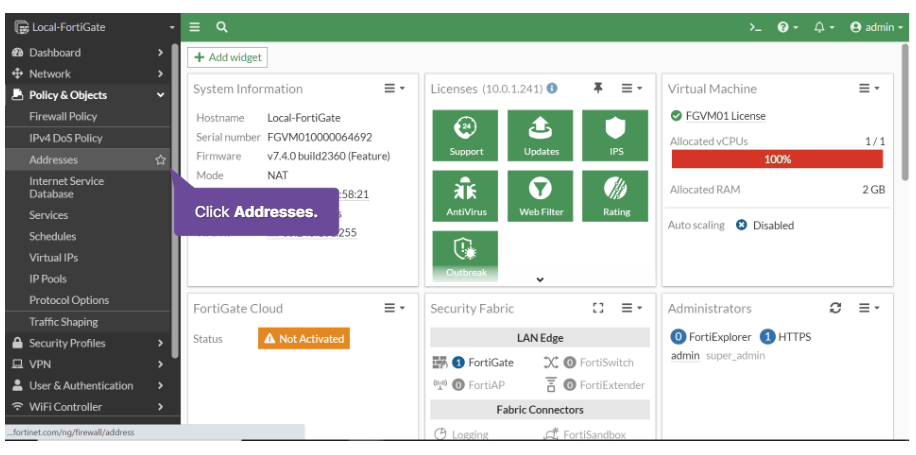
Task: Open the CLI console icon
Action: coord(755,27)
